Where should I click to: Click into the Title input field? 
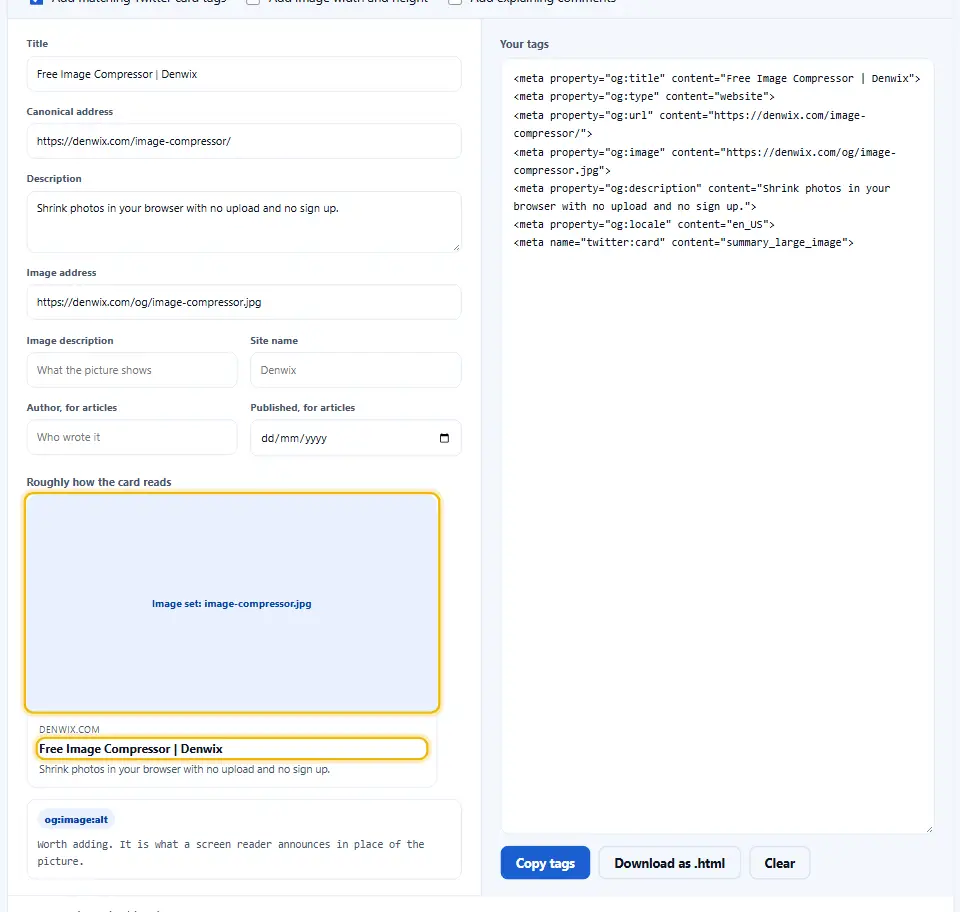pyautogui.click(x=244, y=74)
